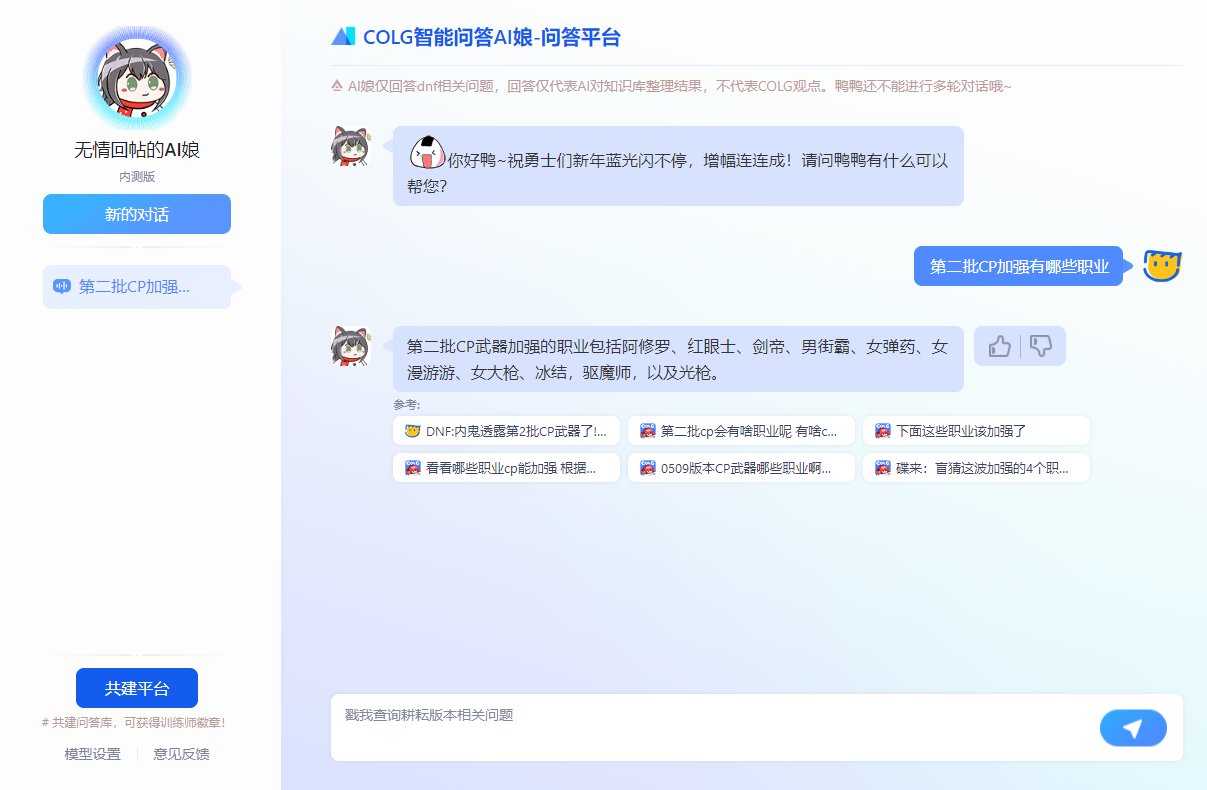
Task: Click the 内测版 label
Action: (137, 176)
